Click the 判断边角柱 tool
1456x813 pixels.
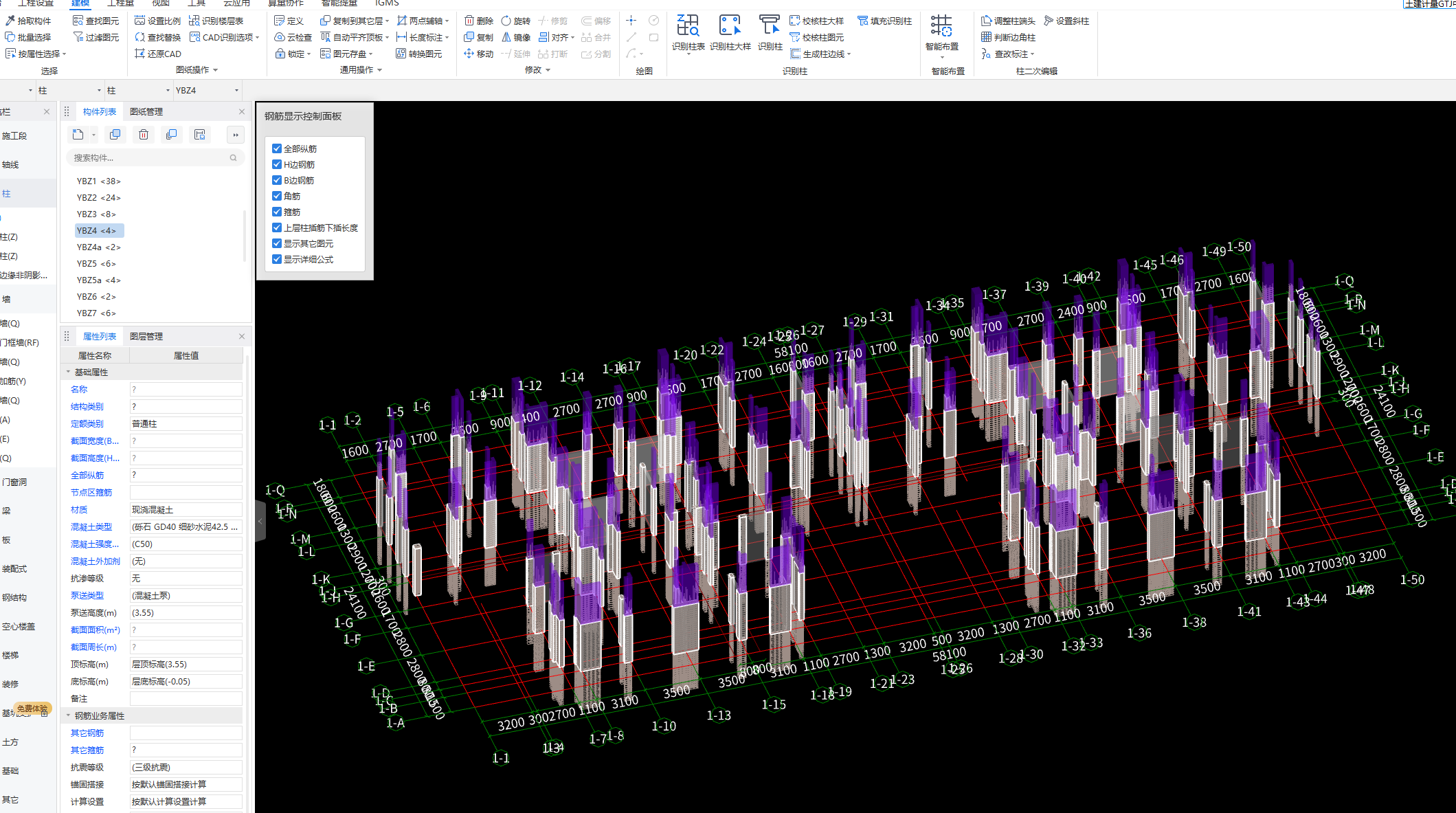pyautogui.click(x=1008, y=37)
